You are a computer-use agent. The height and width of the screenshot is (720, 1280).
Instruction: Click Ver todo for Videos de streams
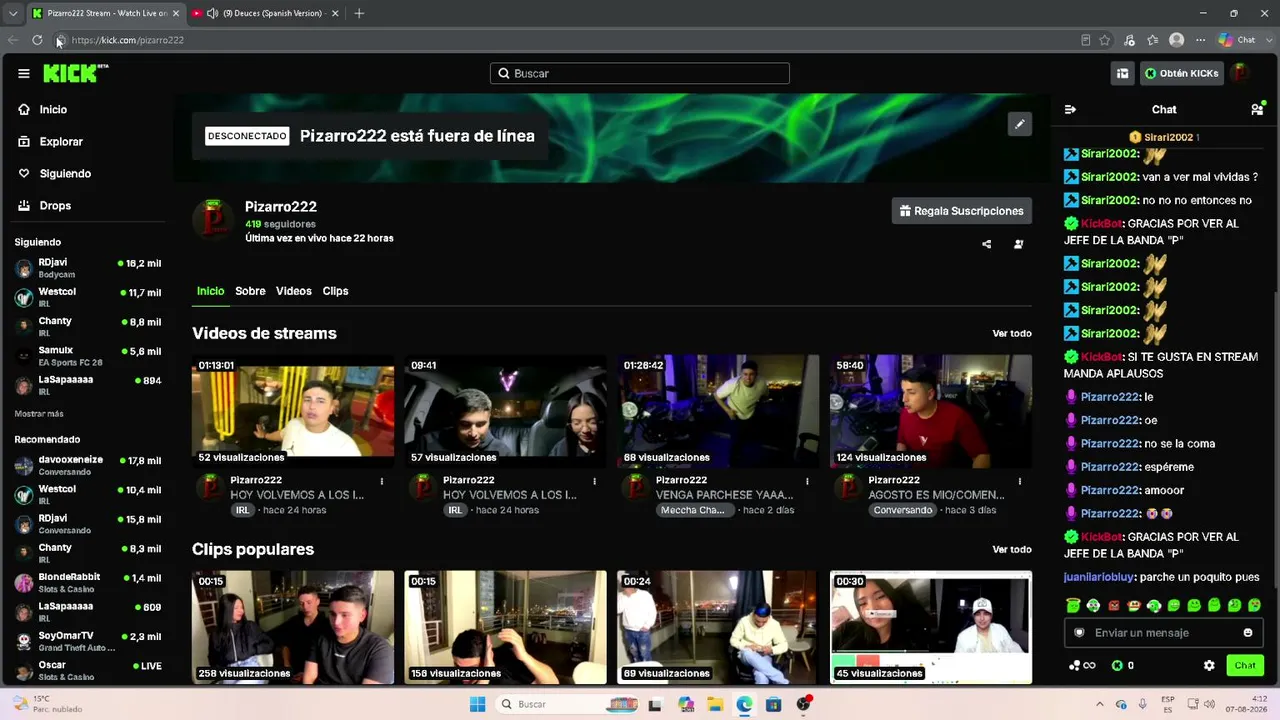[x=1012, y=333]
